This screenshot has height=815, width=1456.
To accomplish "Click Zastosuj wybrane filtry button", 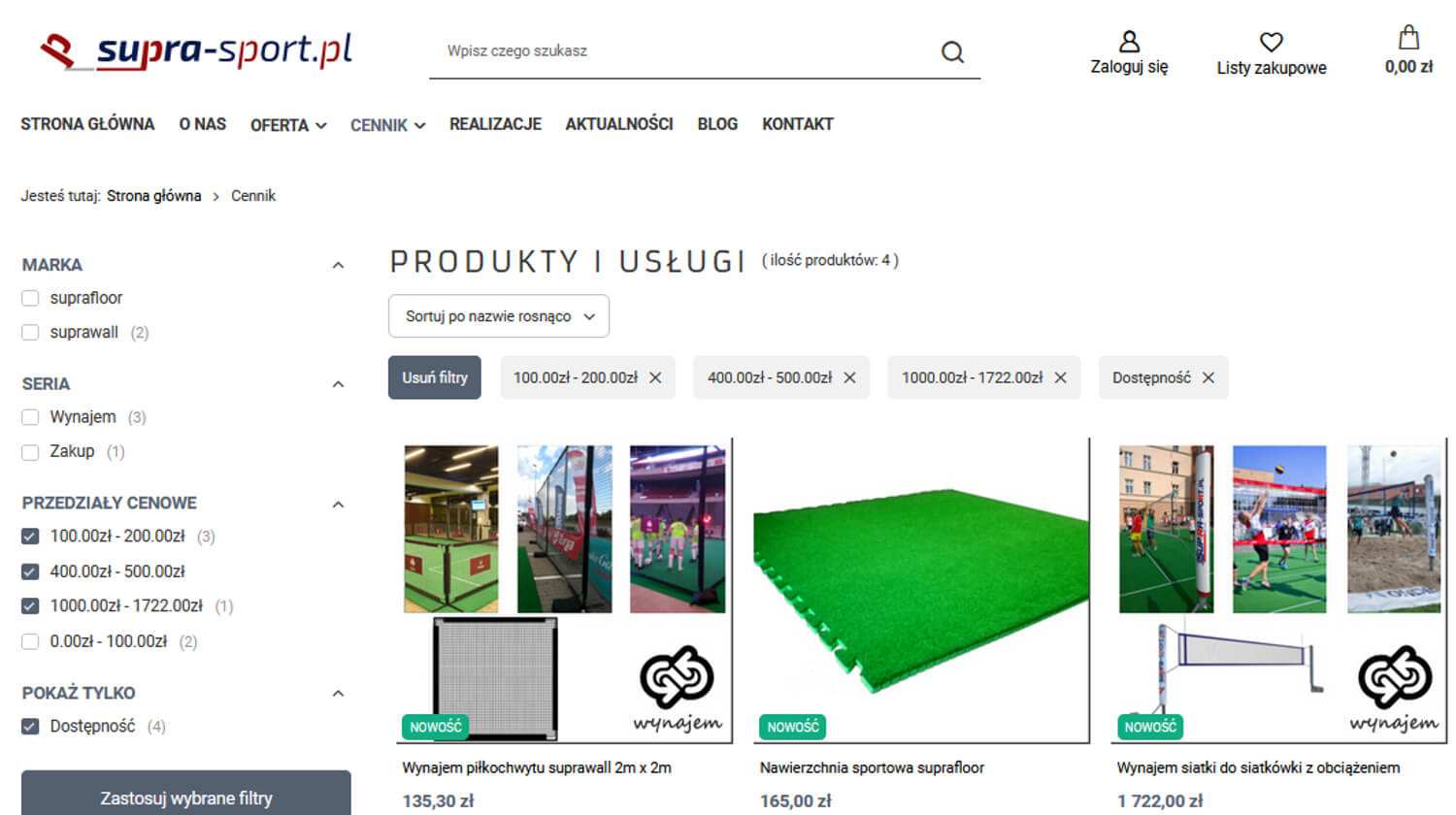I will pos(186,795).
